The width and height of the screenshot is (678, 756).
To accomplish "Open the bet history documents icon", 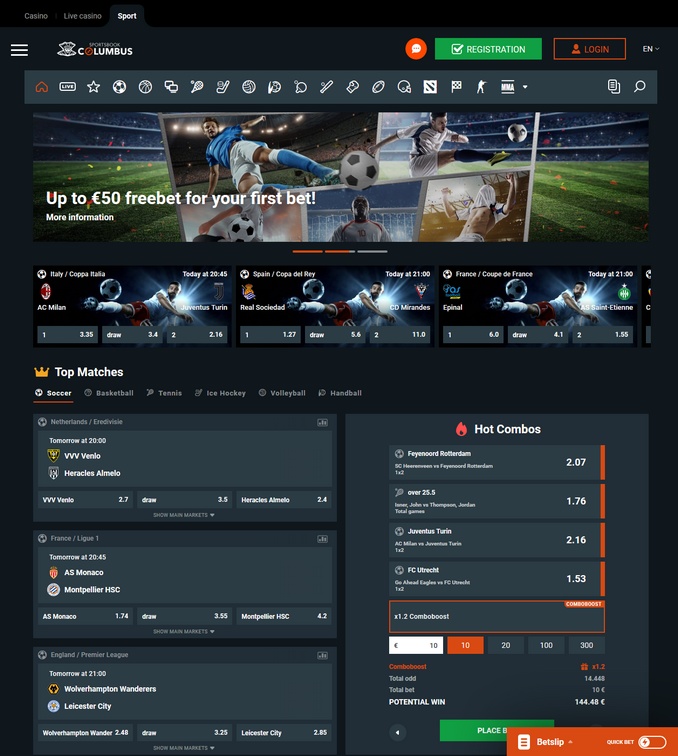I will point(614,86).
